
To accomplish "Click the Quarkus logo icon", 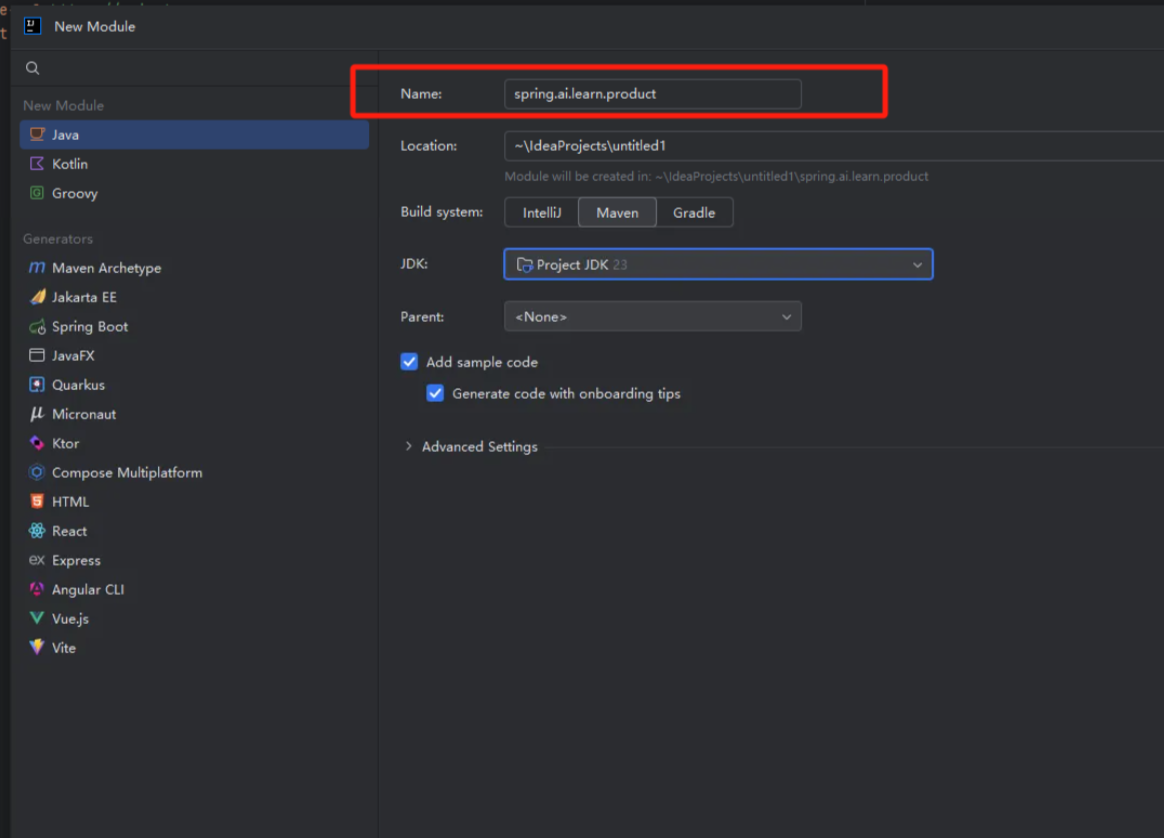I will pyautogui.click(x=36, y=384).
